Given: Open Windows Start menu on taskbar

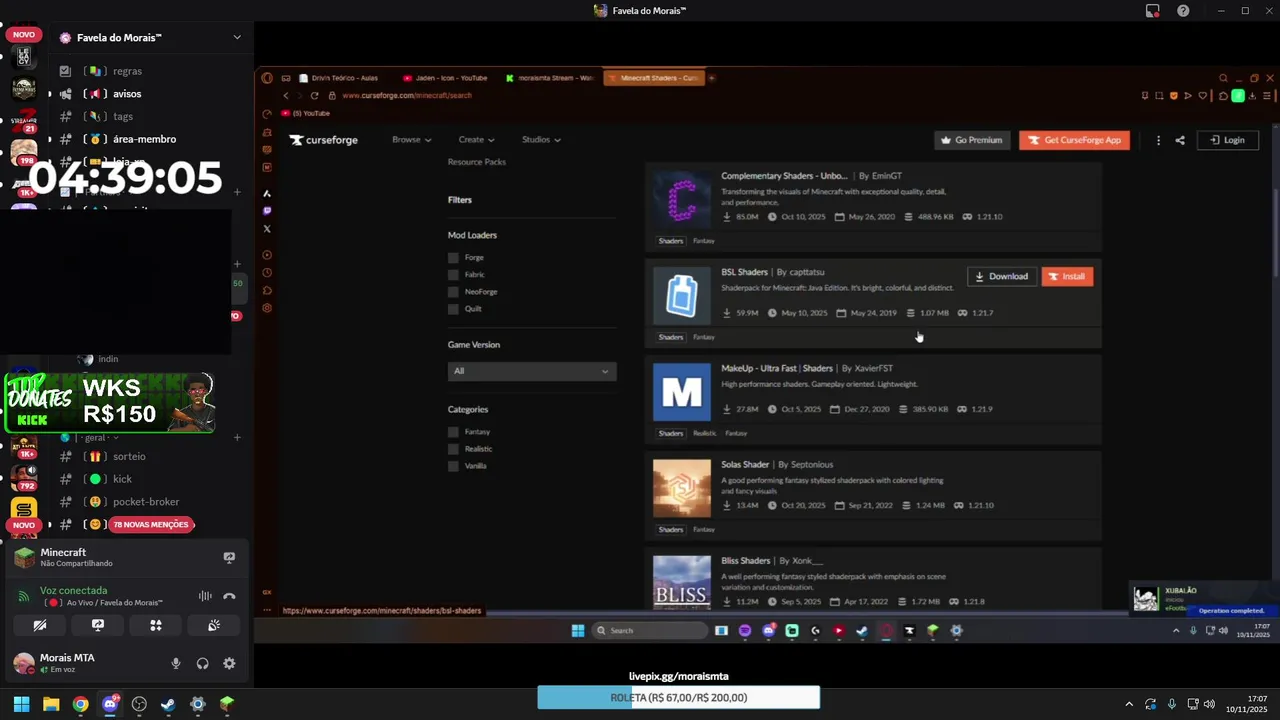Looking at the screenshot, I should click(x=22, y=704).
